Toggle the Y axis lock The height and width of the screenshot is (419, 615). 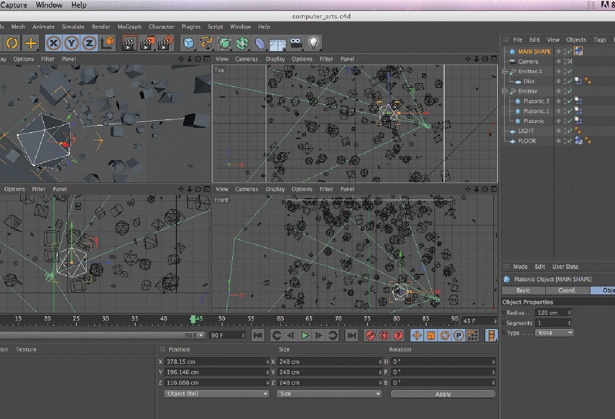69,43
